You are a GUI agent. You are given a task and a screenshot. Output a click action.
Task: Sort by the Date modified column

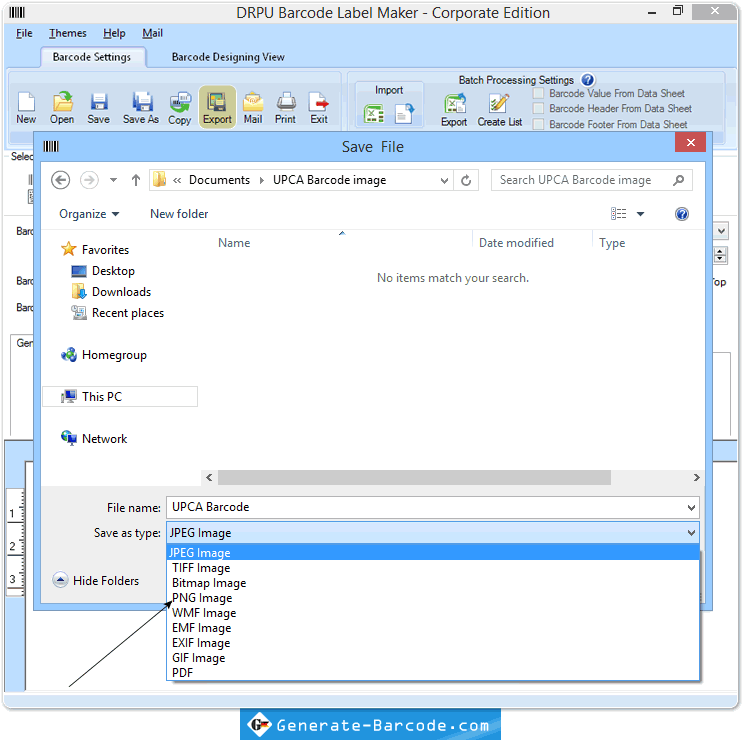(516, 243)
